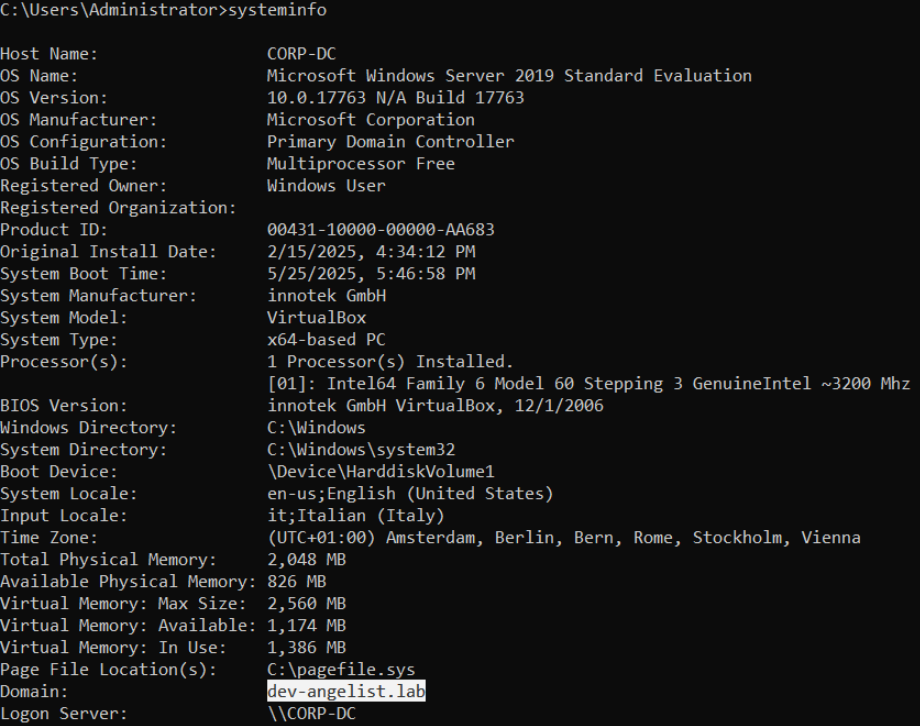Click the OS version 10.0.17763 build text
The height and width of the screenshot is (726, 920).
[x=395, y=98]
